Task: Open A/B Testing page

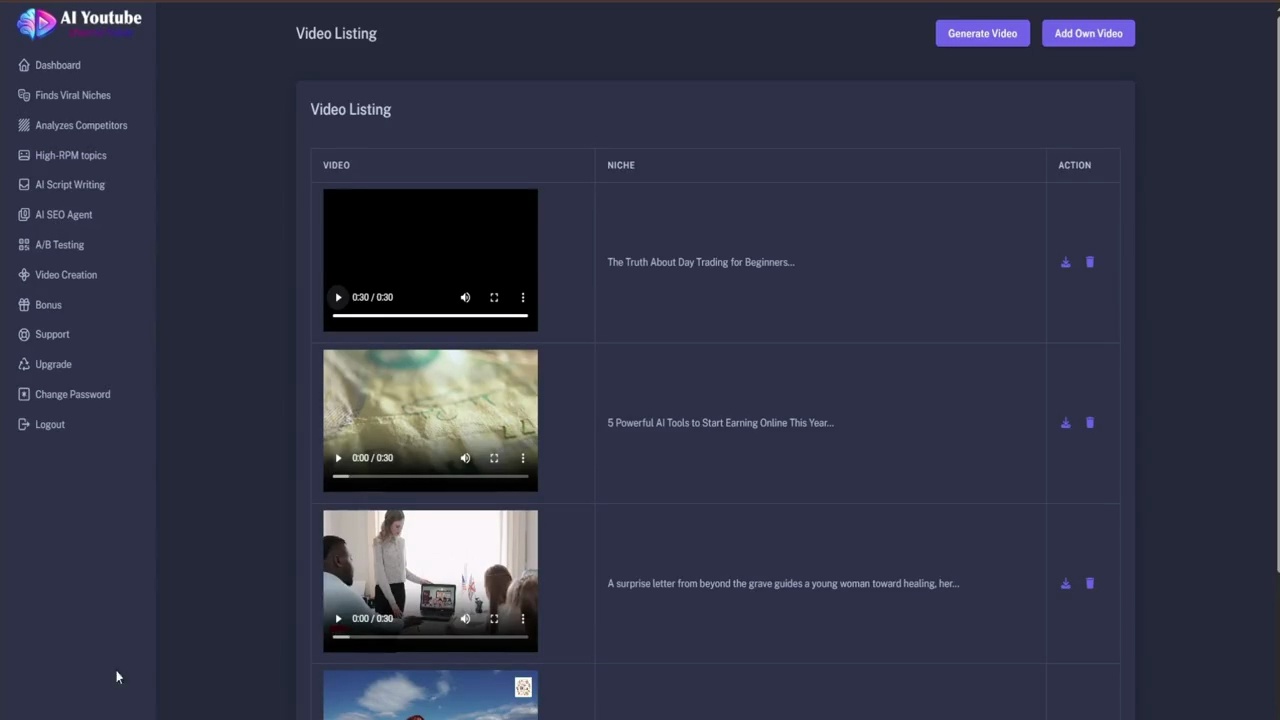Action: tap(60, 245)
